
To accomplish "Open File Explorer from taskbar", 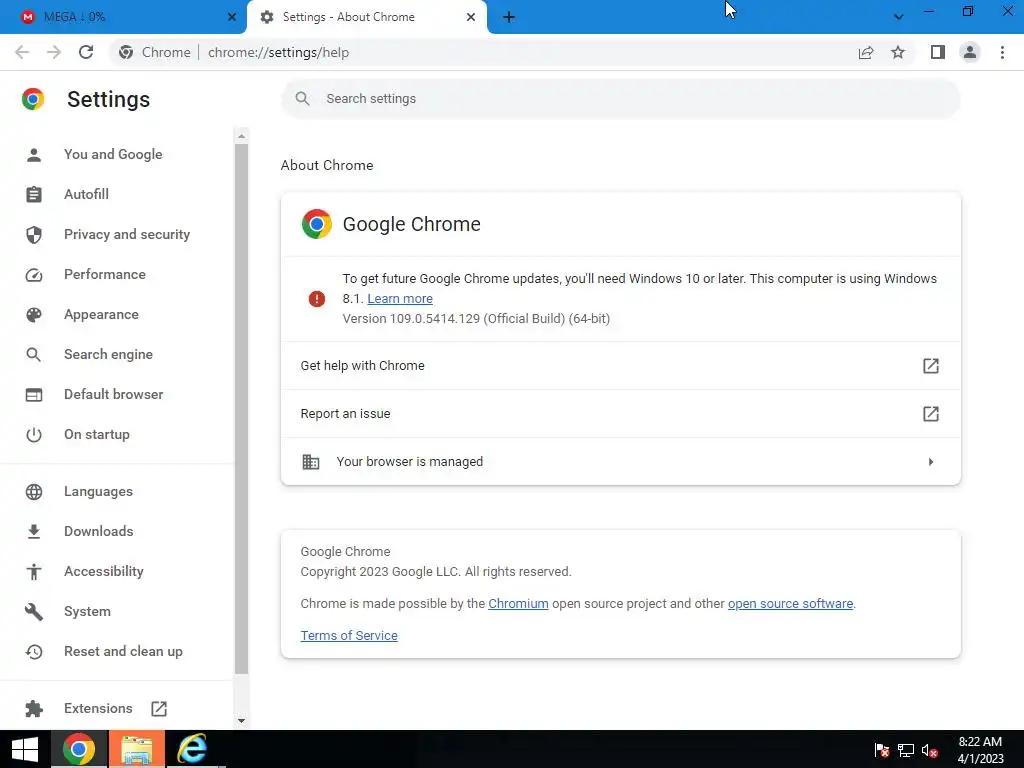I will coord(136,749).
